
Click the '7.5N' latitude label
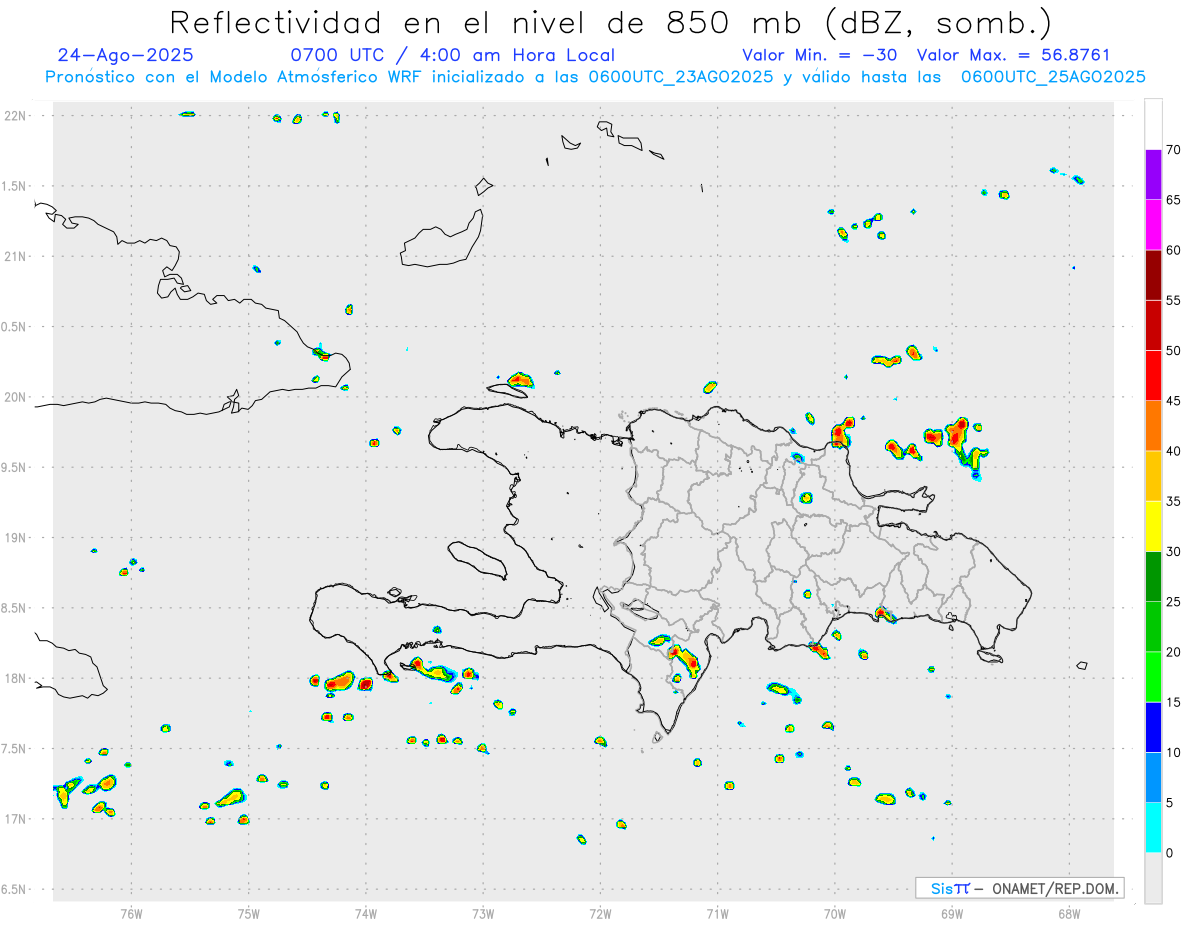click(x=15, y=749)
